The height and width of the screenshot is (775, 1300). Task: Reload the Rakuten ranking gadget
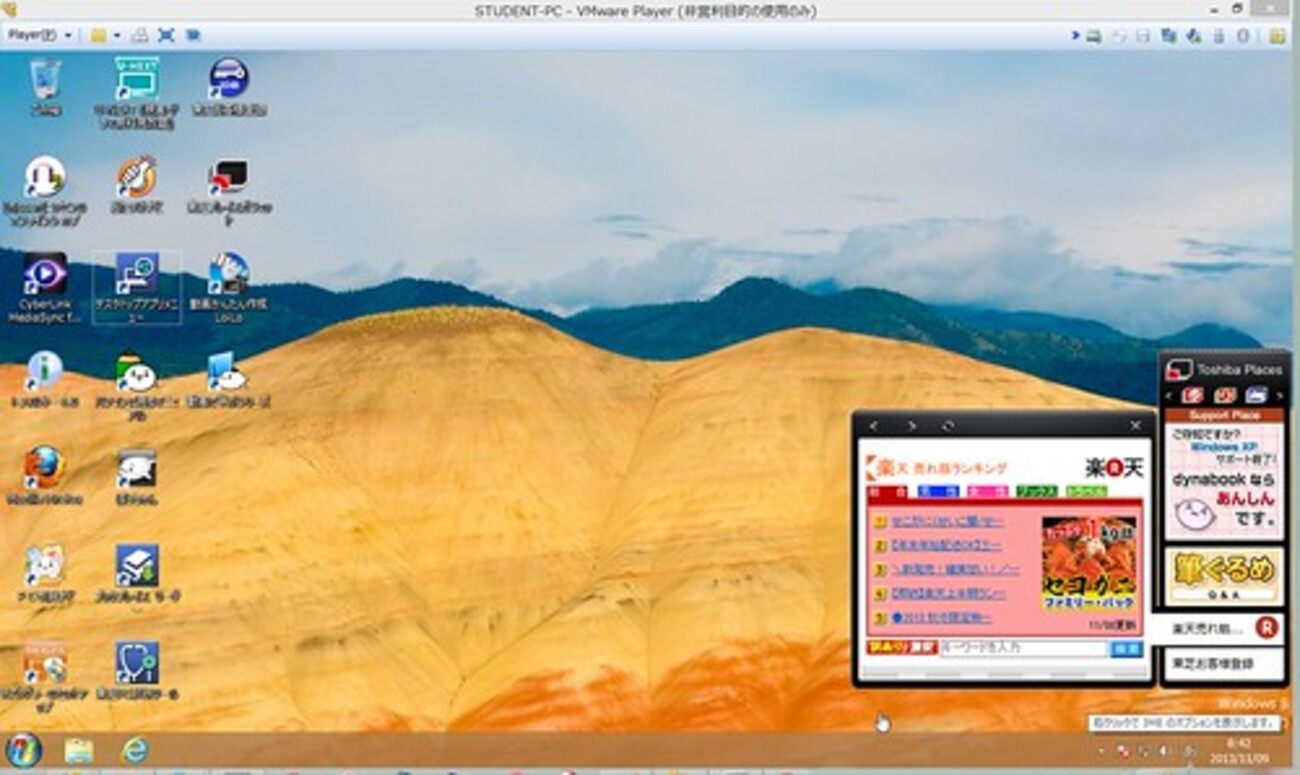pyautogui.click(x=948, y=426)
